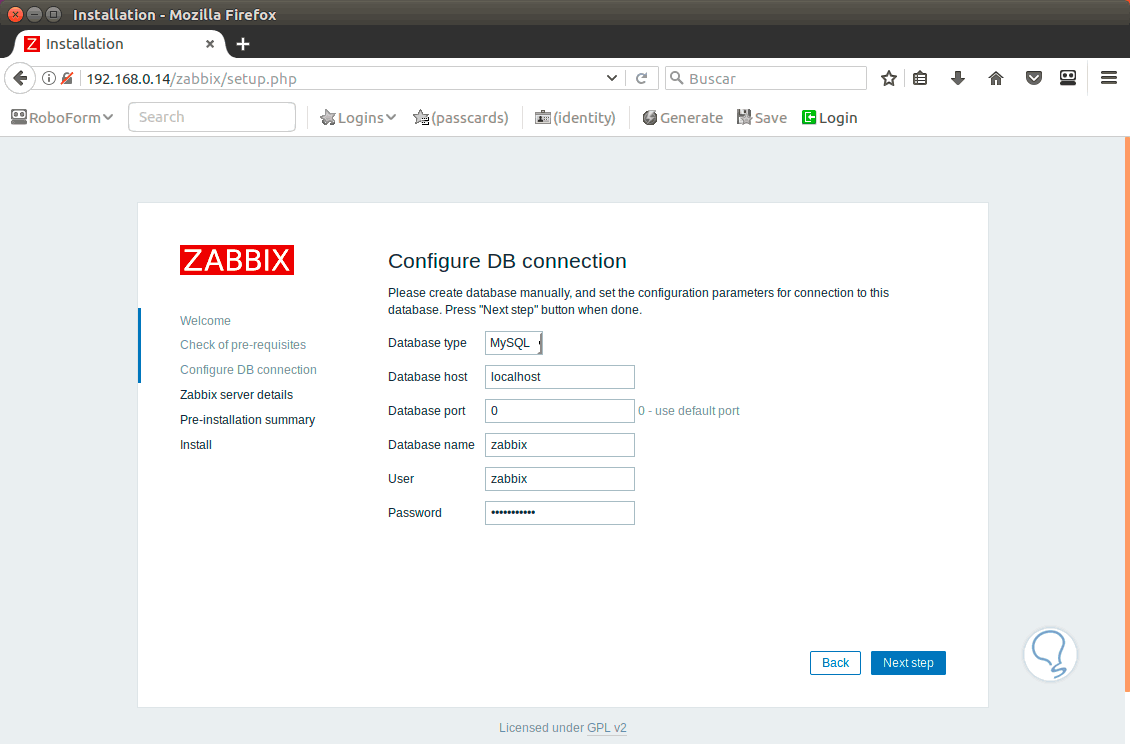Click RoboForm toolbar icon right of Pocket

(1068, 78)
